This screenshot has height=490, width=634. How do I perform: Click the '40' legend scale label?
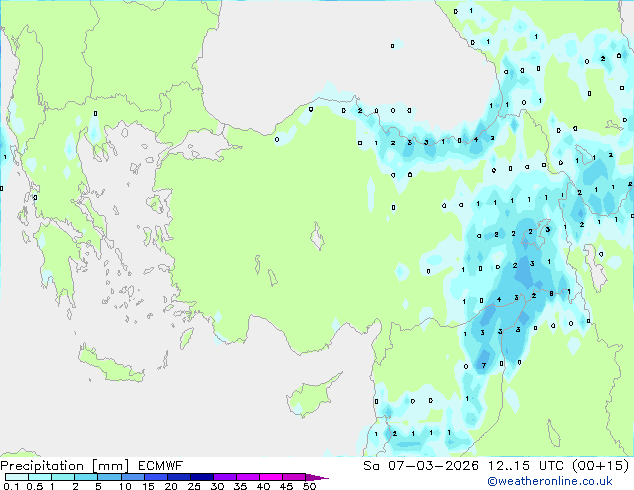point(263,486)
